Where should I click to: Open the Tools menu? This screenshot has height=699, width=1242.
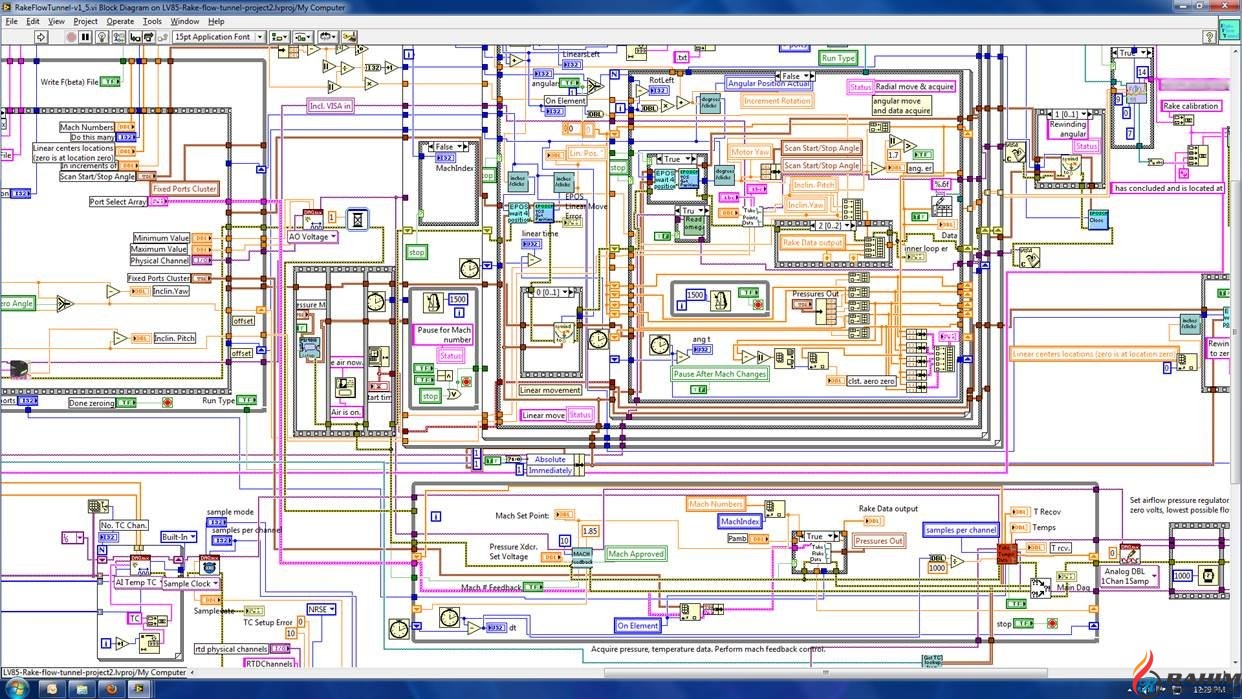pos(151,20)
